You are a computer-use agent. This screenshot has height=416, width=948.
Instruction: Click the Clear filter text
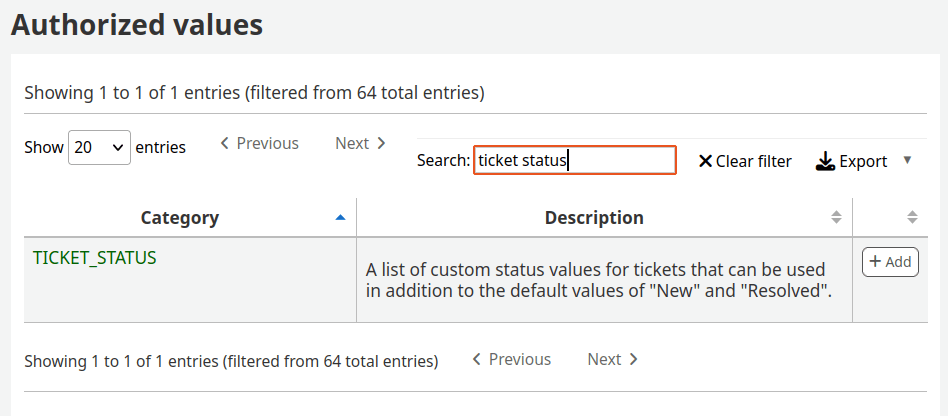coord(753,161)
